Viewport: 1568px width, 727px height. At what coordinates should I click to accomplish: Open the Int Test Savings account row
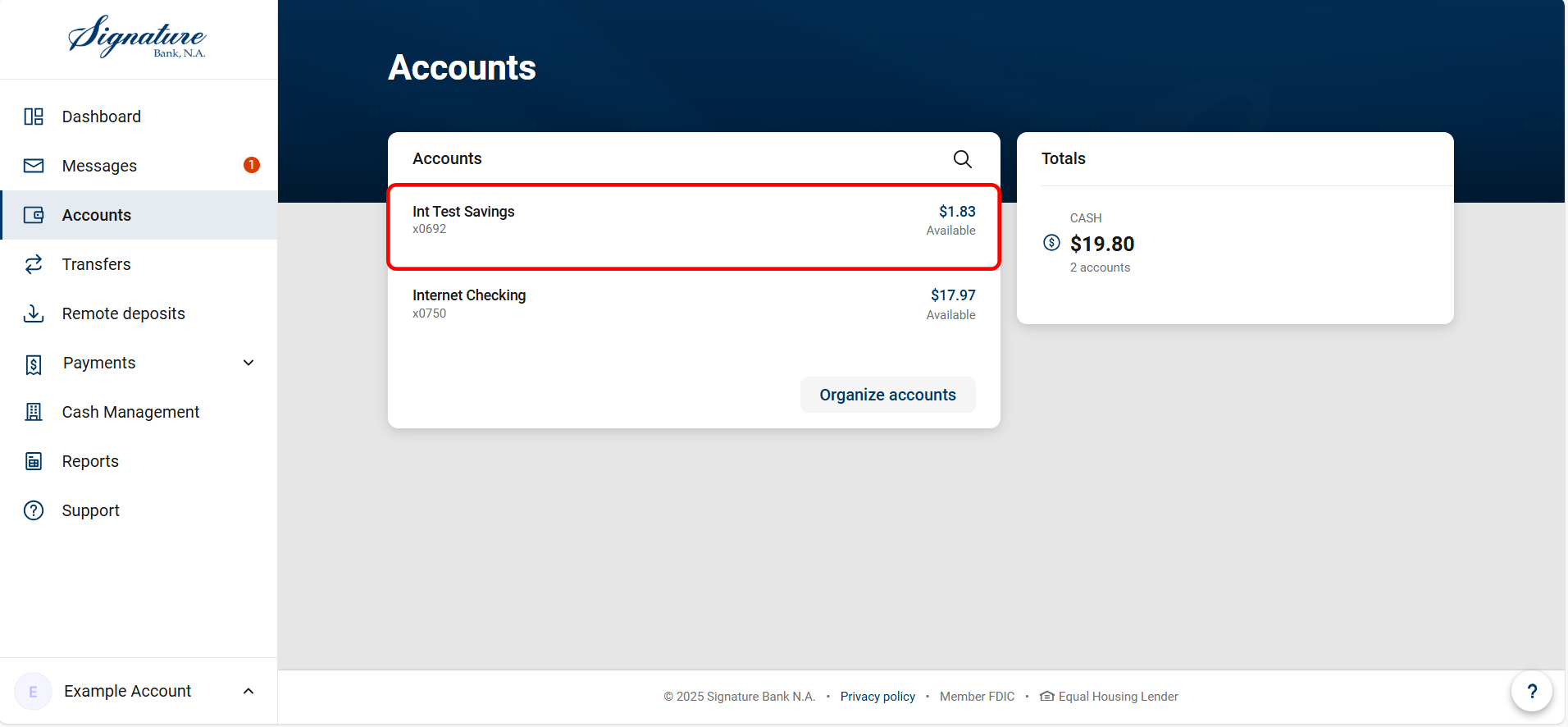[694, 226]
